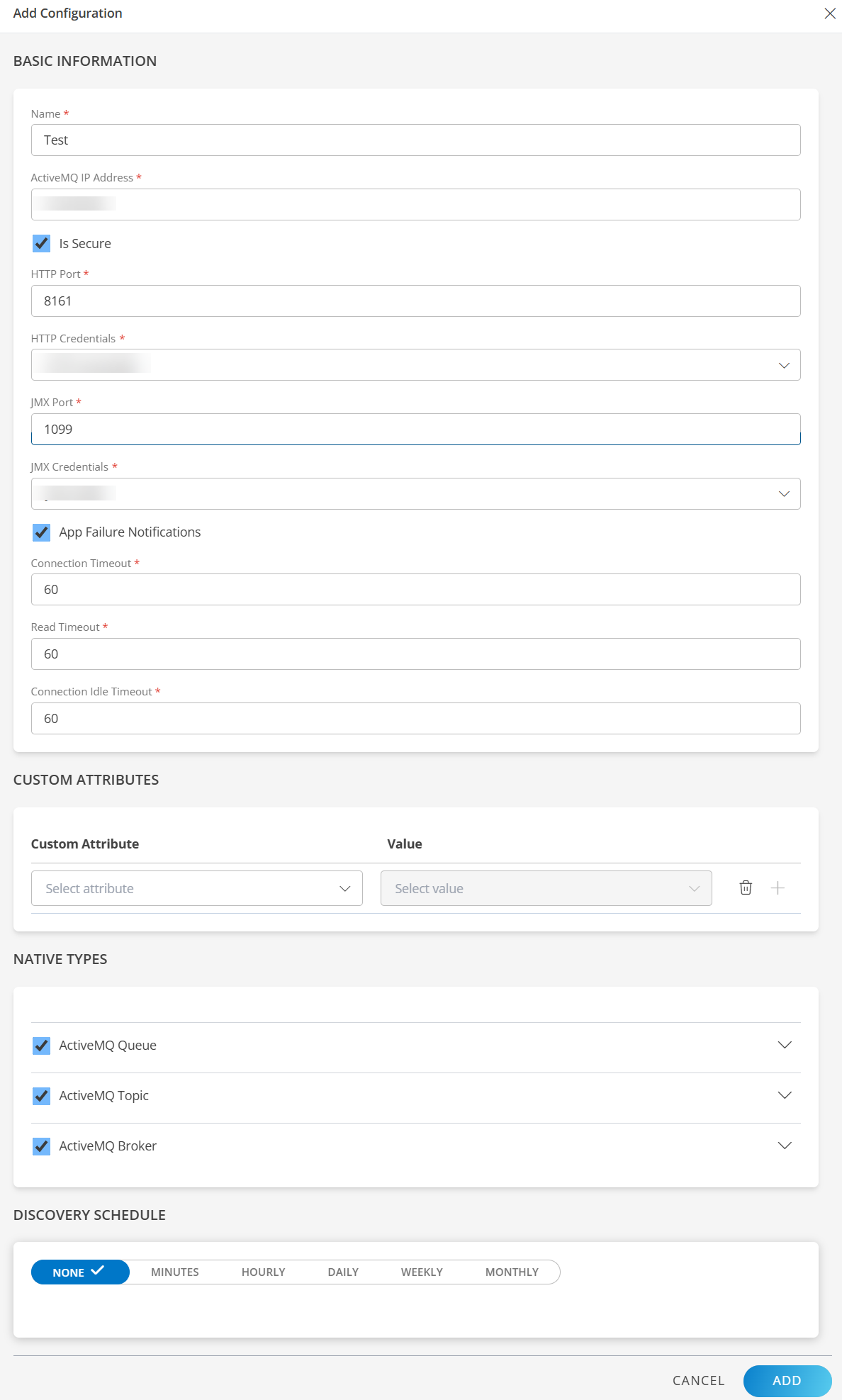Open the Select value dropdown
Image resolution: width=842 pixels, height=1400 pixels.
click(546, 888)
